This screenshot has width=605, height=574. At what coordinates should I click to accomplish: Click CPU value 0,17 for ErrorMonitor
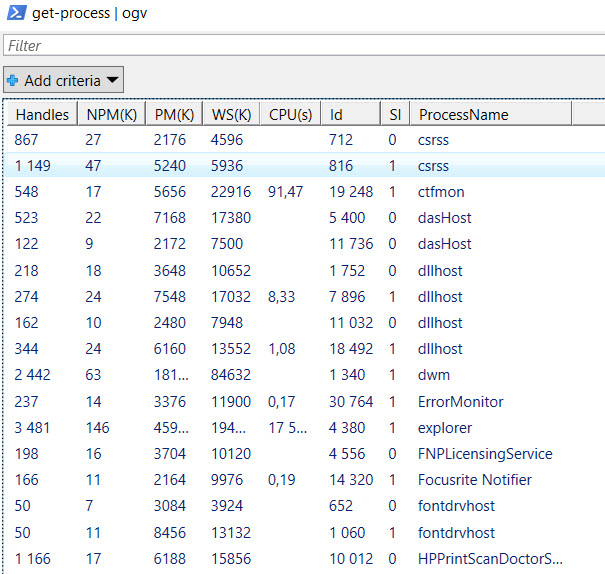click(x=282, y=402)
